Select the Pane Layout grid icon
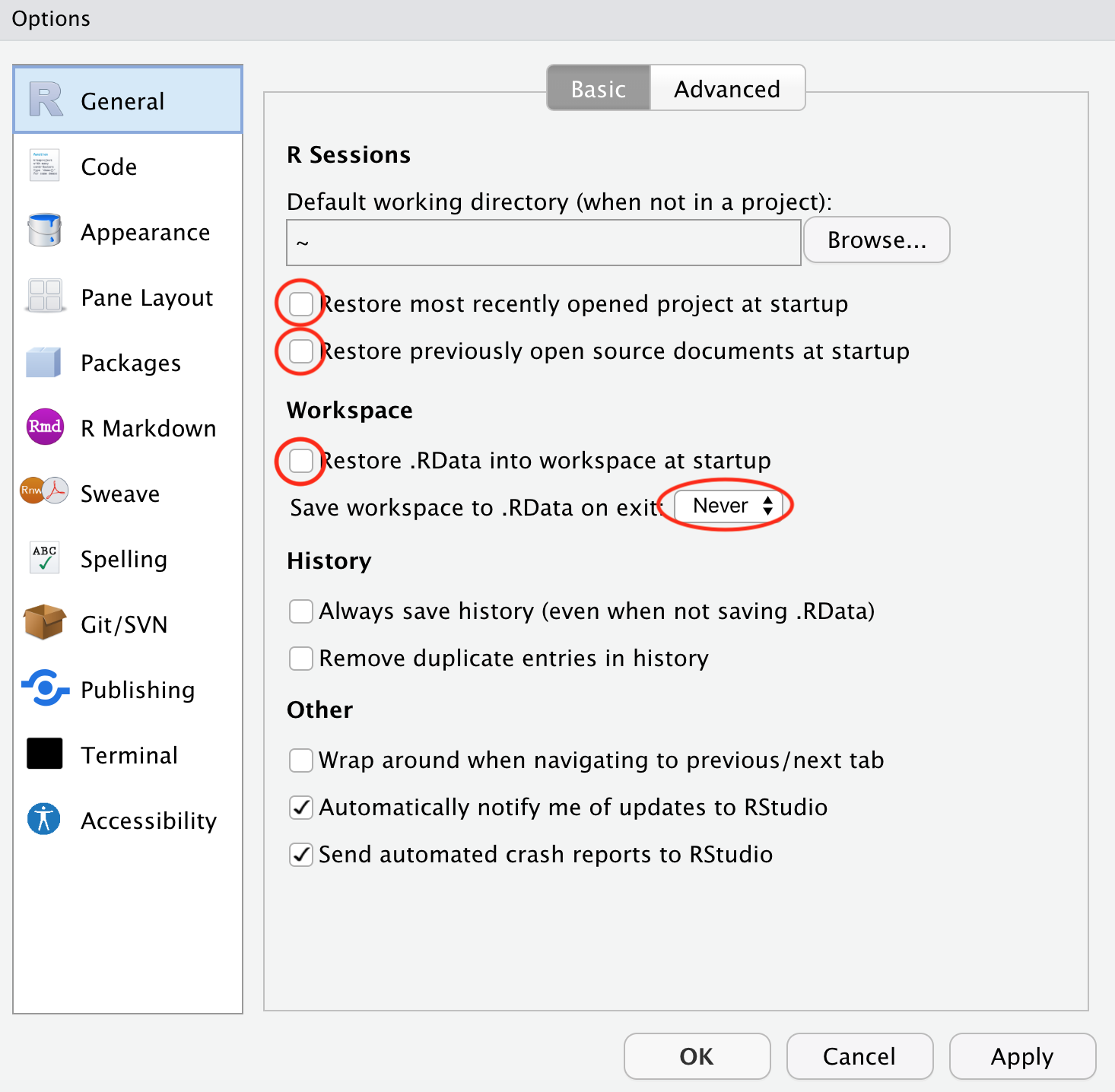 point(44,297)
